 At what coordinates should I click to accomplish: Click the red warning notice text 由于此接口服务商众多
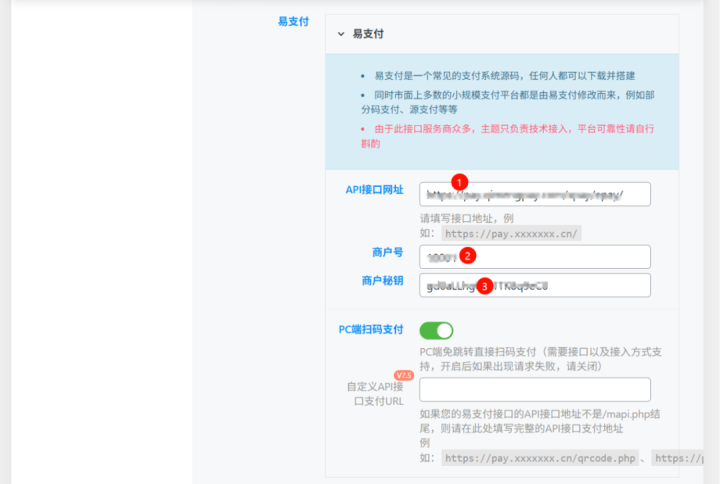tap(507, 136)
